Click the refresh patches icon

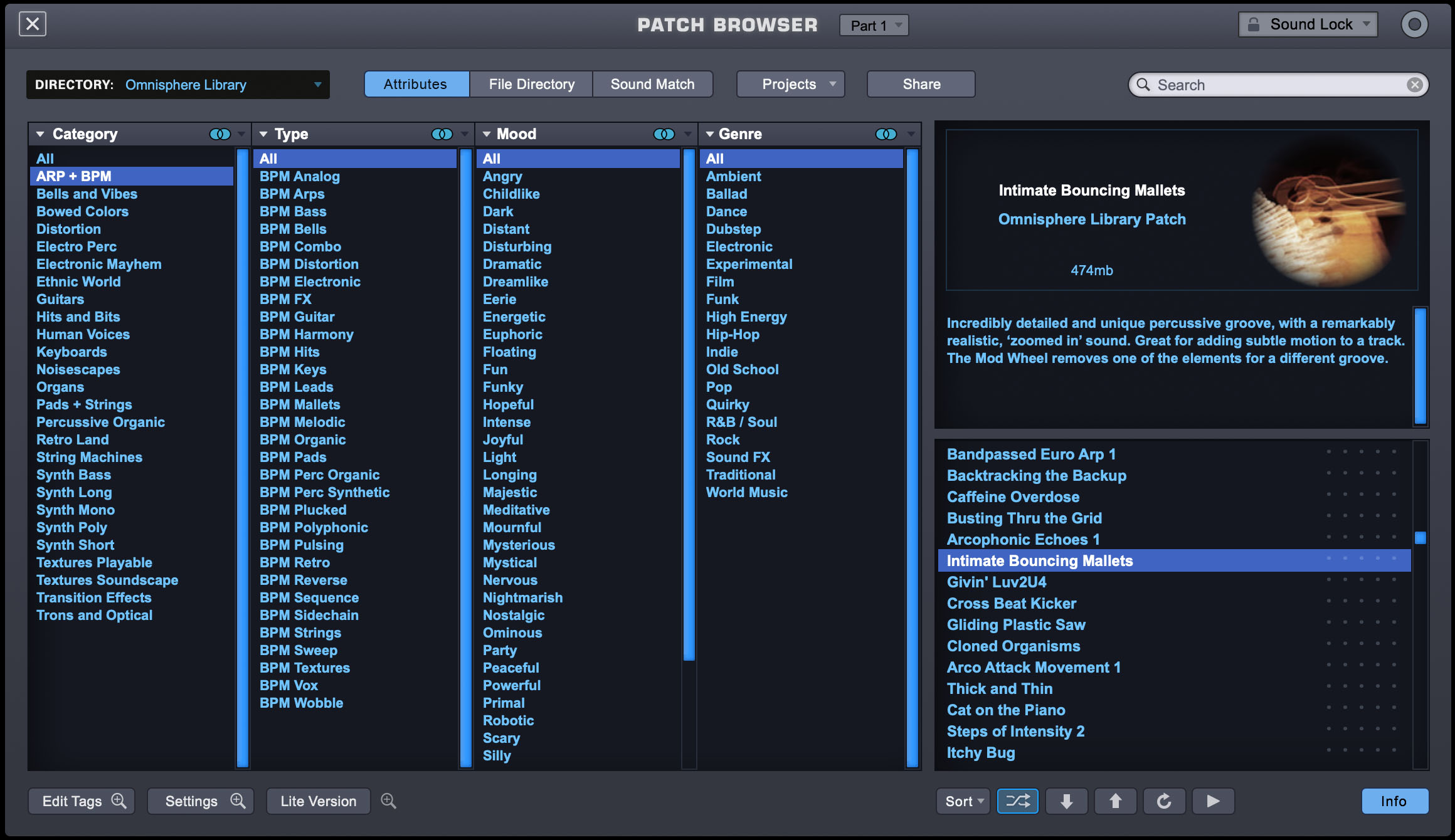(x=1163, y=800)
